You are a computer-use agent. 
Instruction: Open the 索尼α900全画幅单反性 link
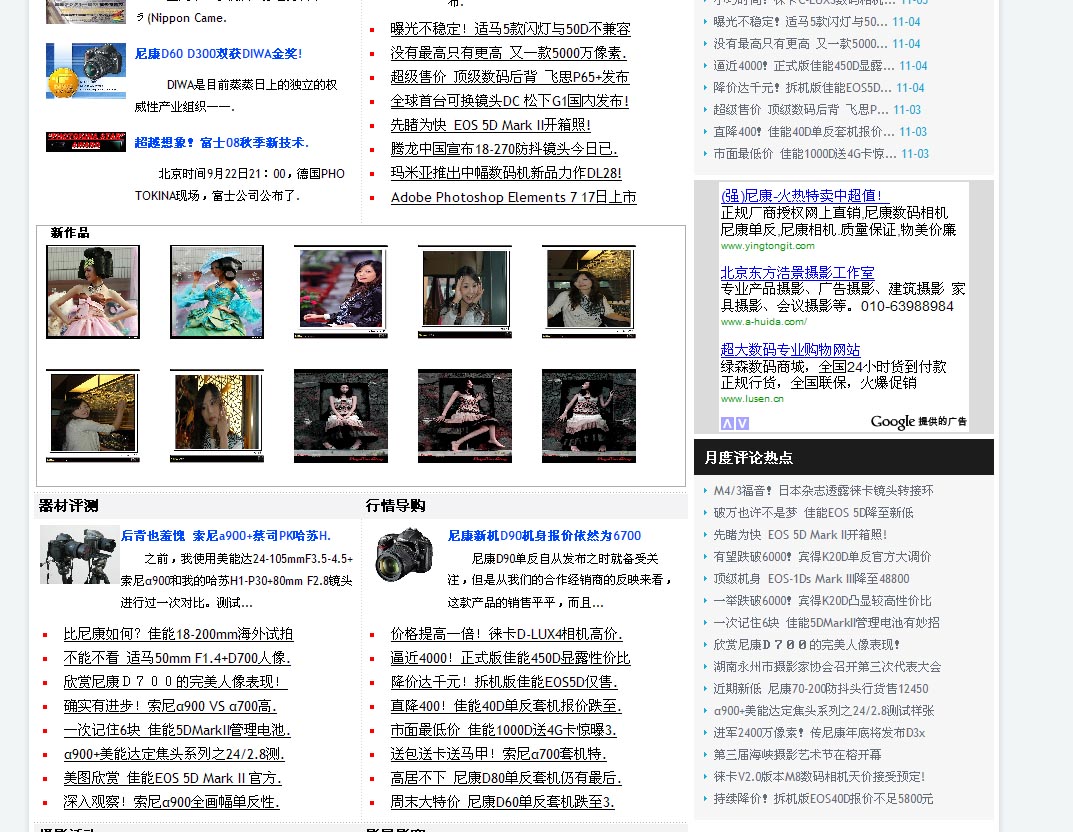(x=172, y=802)
